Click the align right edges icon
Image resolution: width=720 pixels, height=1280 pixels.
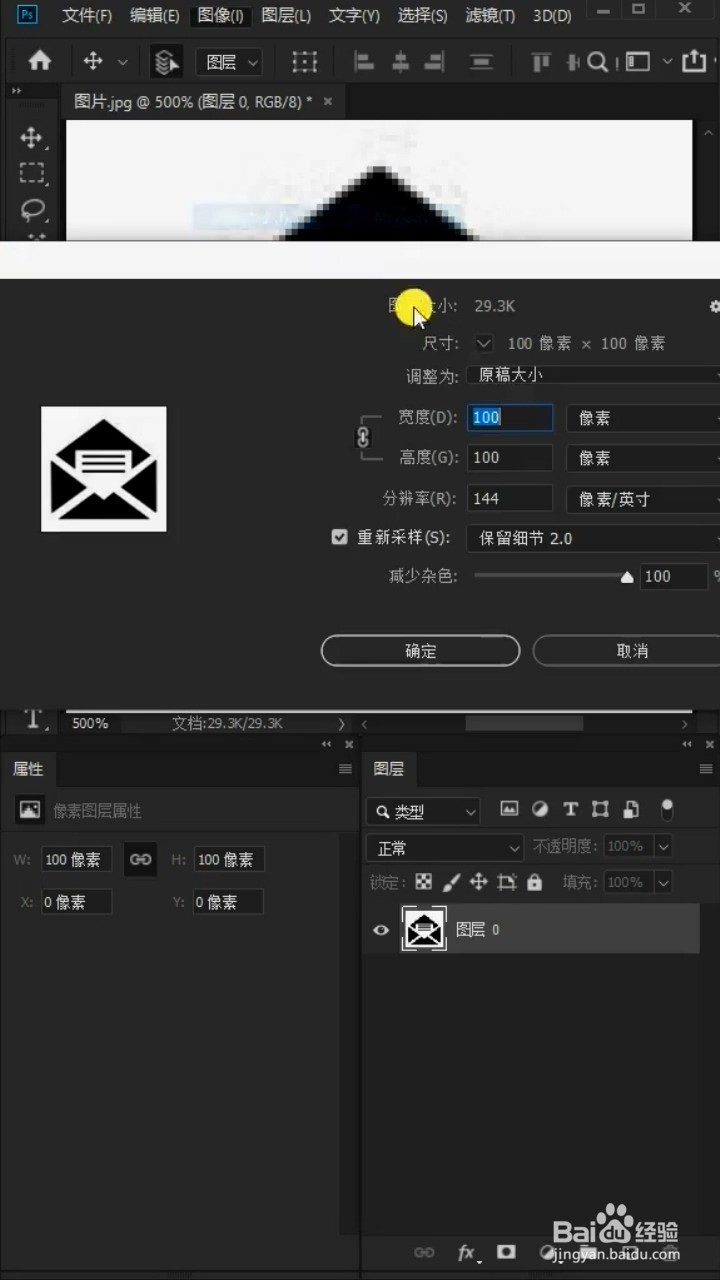coord(434,62)
